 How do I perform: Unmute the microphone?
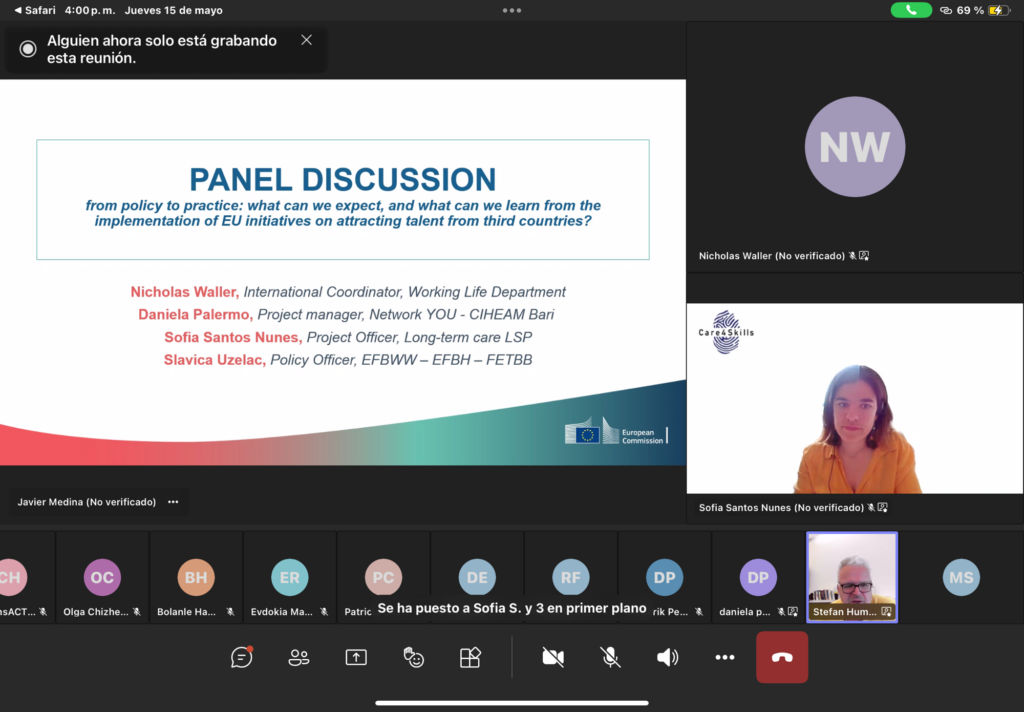click(610, 657)
